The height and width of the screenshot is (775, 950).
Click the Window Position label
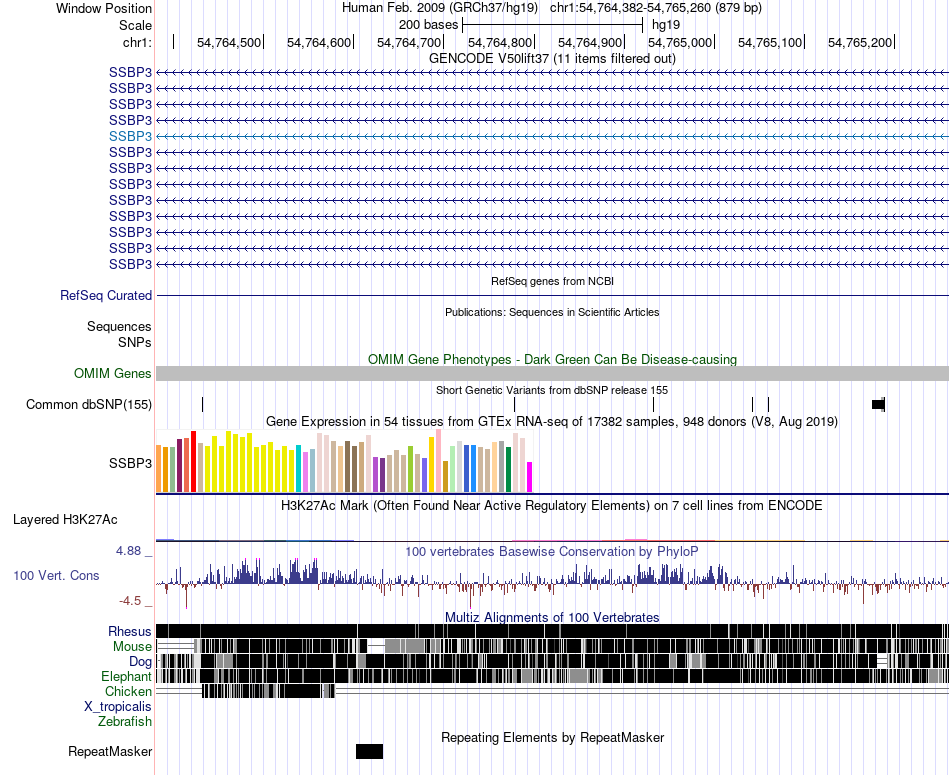coord(104,8)
